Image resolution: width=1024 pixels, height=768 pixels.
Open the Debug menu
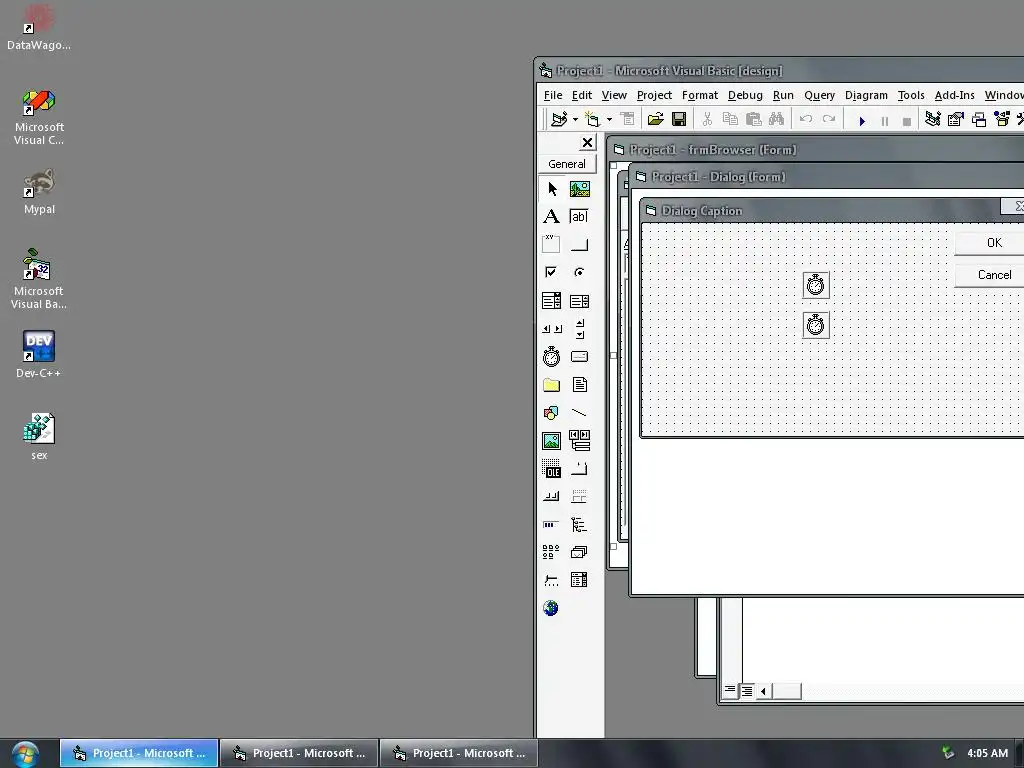click(745, 95)
